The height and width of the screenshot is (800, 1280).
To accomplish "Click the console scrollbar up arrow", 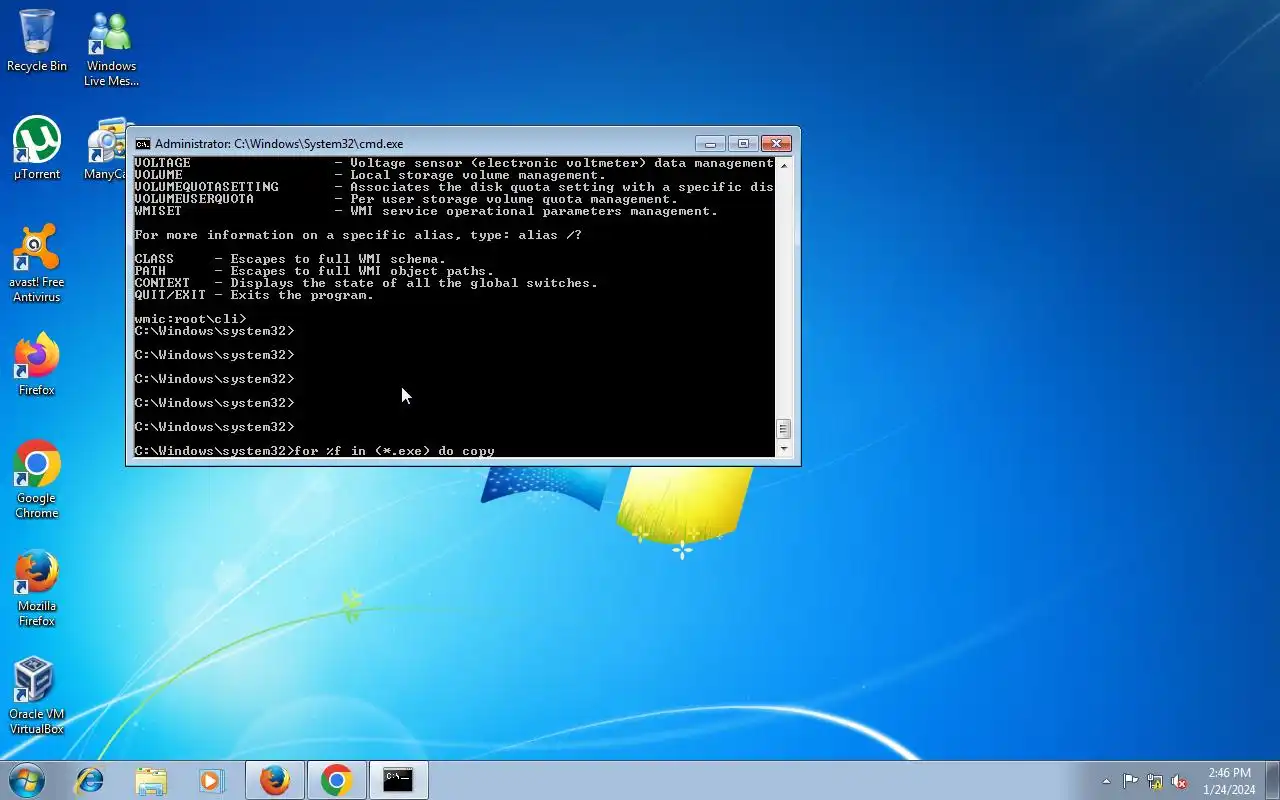I will tap(784, 165).
